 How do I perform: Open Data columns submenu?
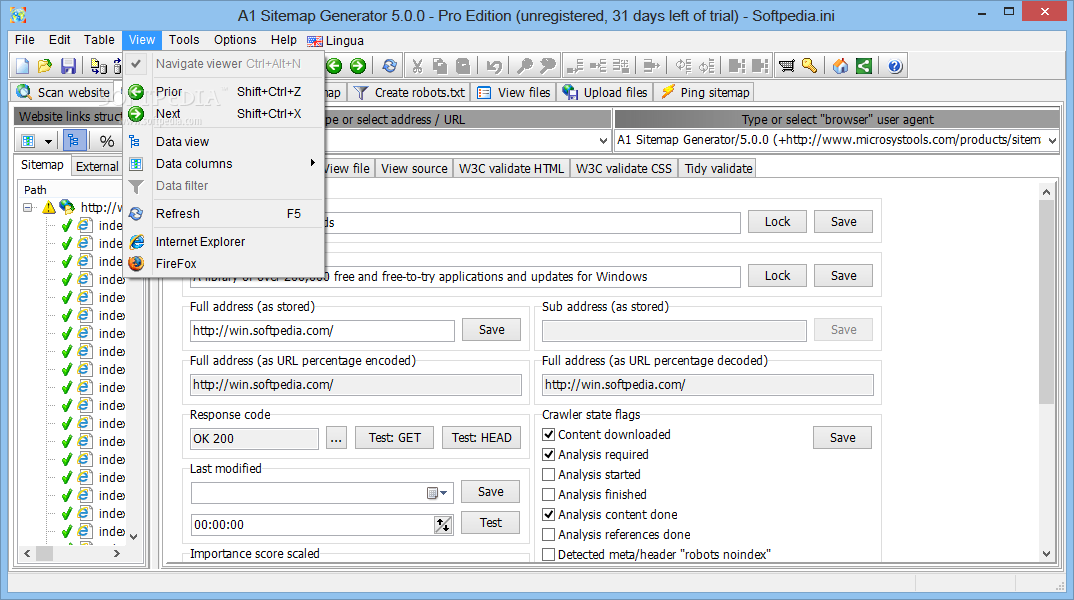click(223, 164)
